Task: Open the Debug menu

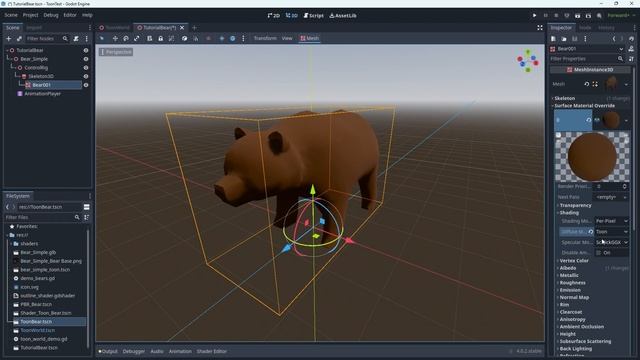Action: tap(51, 15)
